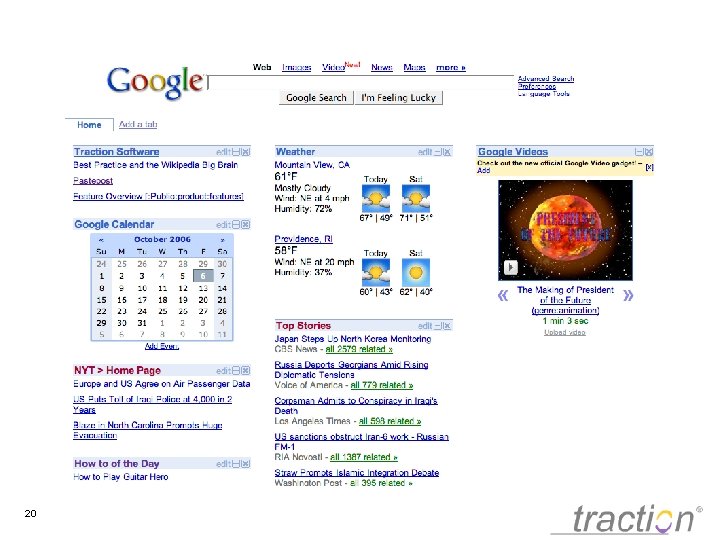Image resolution: width=720 pixels, height=540 pixels.
Task: Show next video with right double-chevron
Action: point(628,295)
